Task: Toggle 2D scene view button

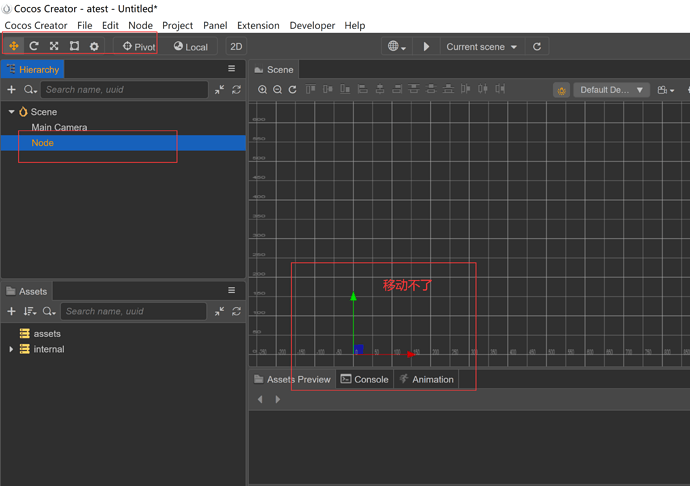Action: pos(236,46)
